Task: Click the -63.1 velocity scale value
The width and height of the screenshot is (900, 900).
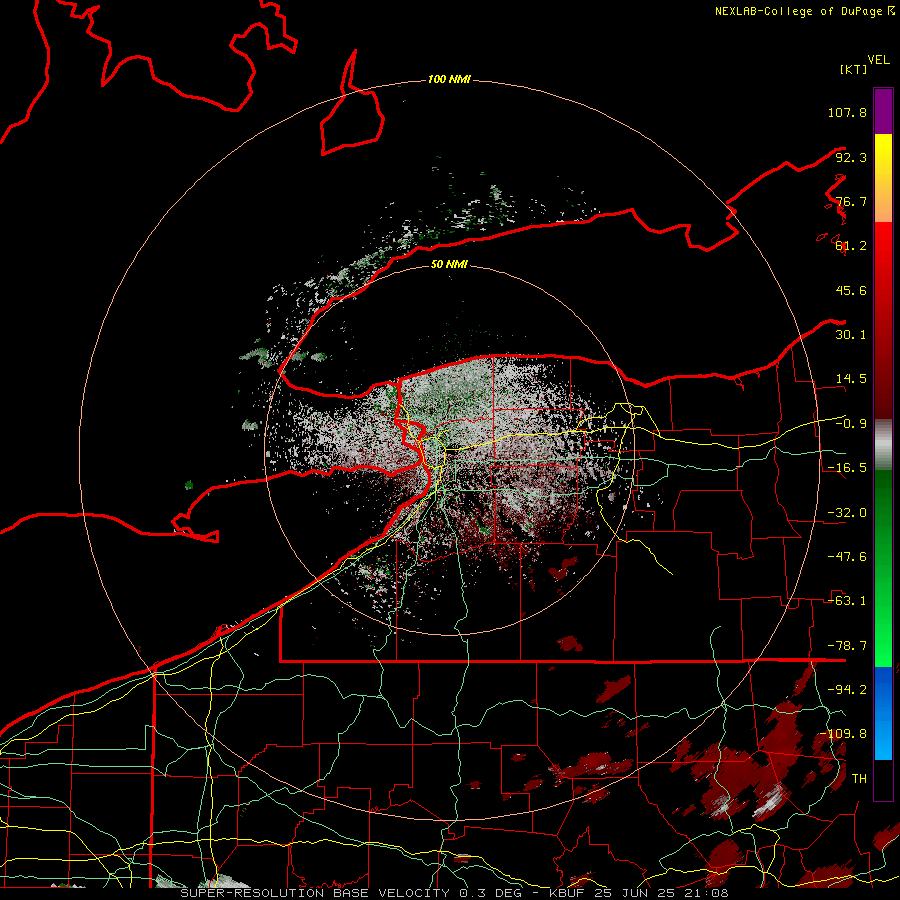Action: pyautogui.click(x=847, y=601)
